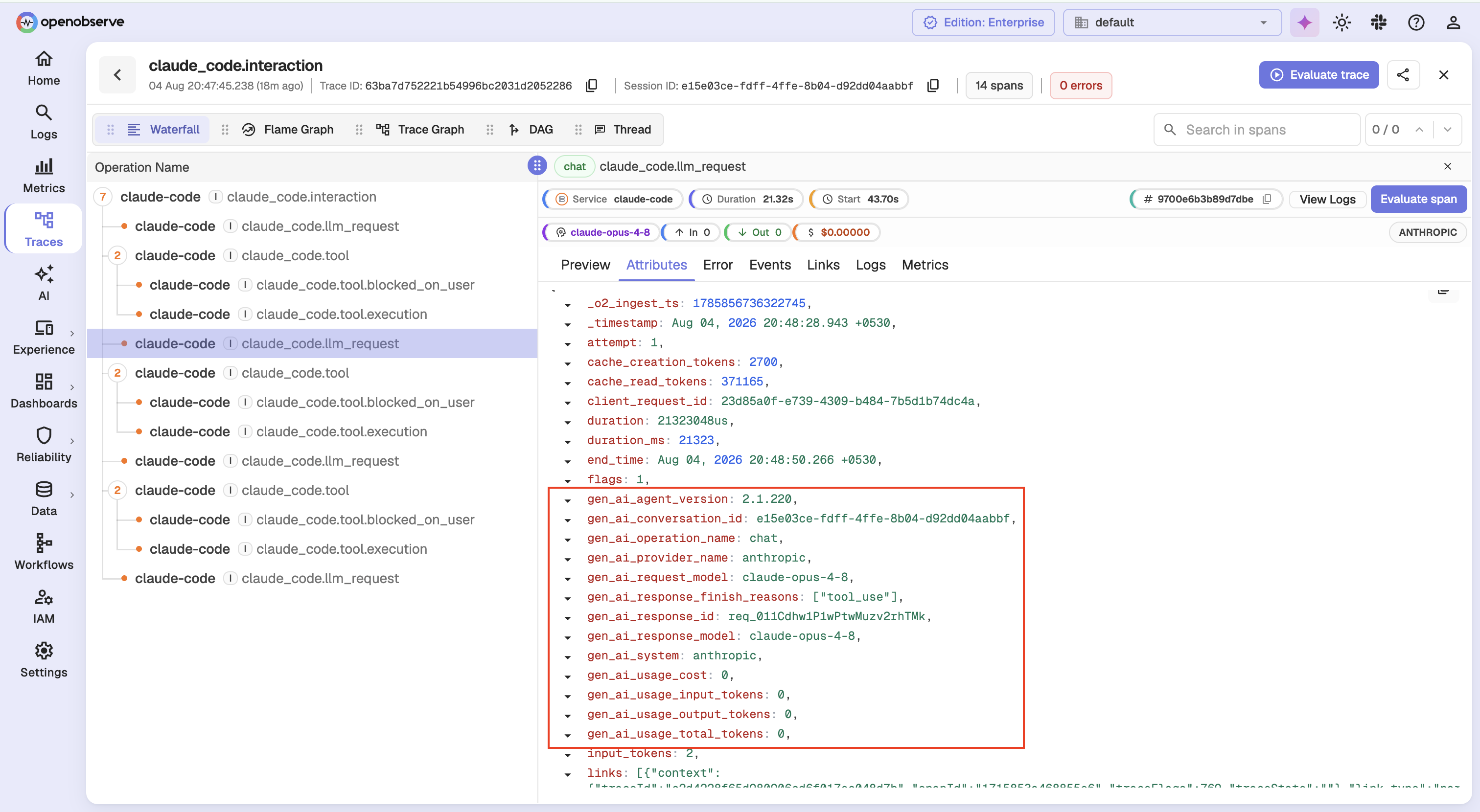Open the user profile icon
Viewport: 1480px width, 812px height.
tap(1453, 23)
